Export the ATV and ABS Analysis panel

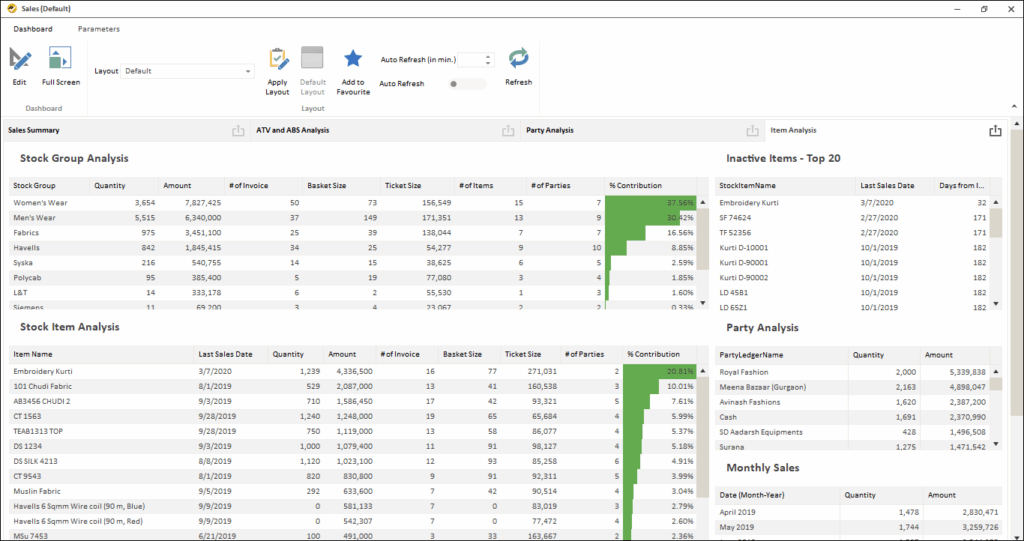(x=508, y=130)
